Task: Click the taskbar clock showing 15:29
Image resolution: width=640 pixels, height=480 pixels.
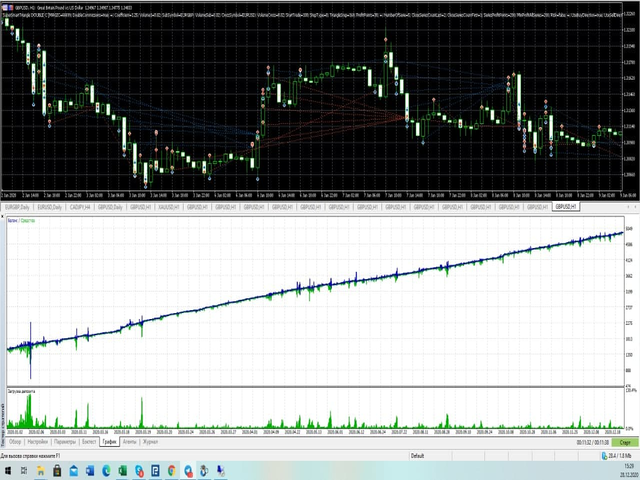Action: [x=629, y=466]
